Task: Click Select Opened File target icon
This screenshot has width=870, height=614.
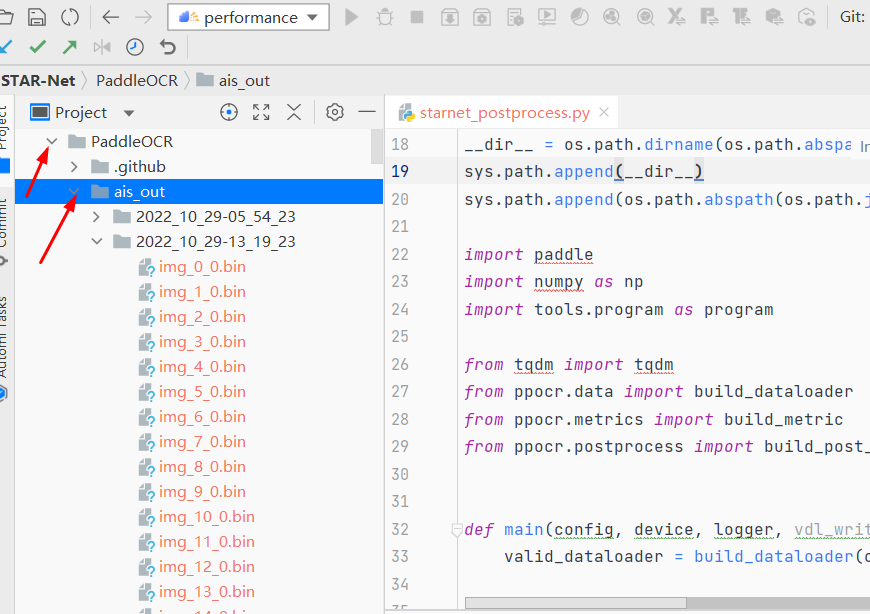Action: pyautogui.click(x=228, y=112)
